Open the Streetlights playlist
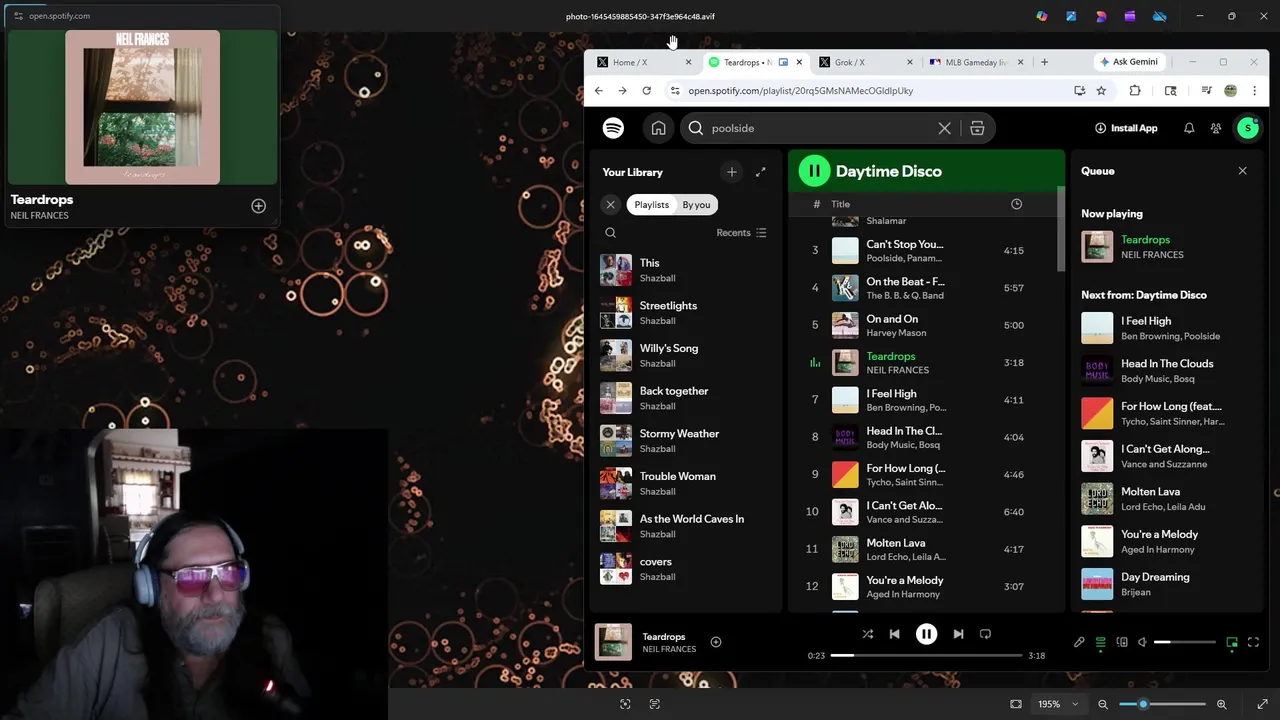The image size is (1280, 720). click(685, 313)
